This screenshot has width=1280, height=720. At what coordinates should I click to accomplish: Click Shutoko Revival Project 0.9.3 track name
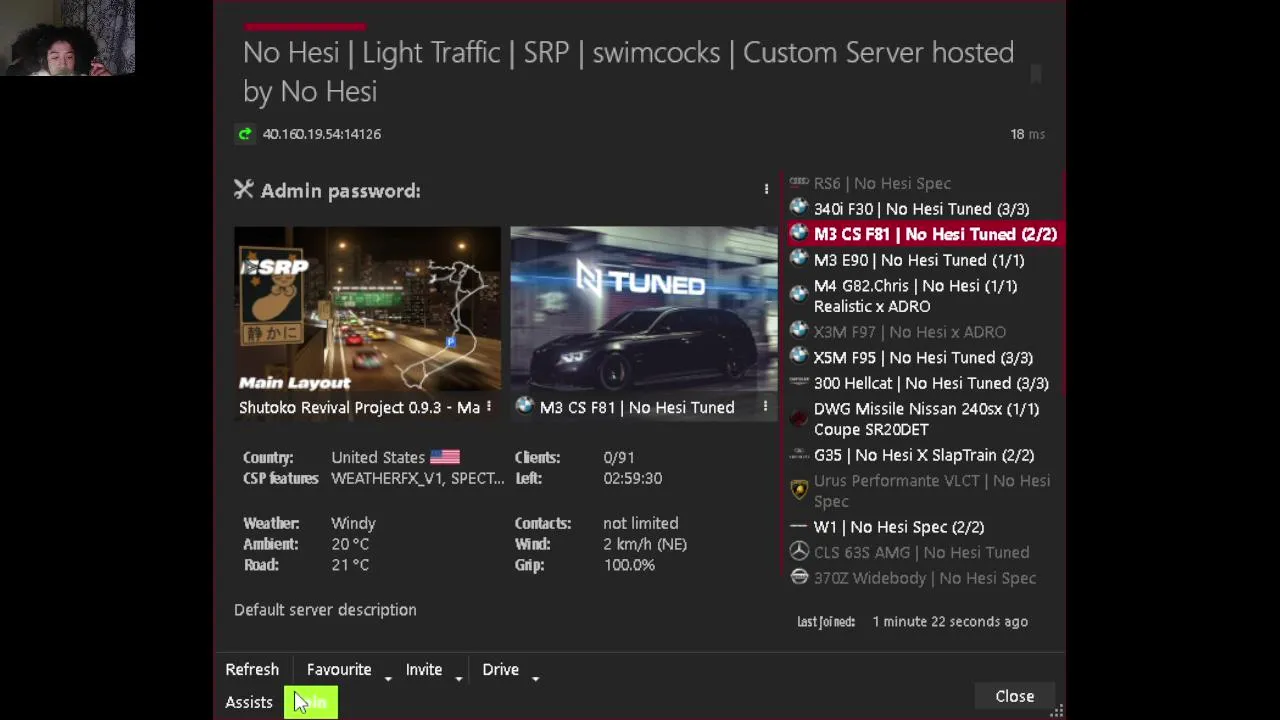pos(359,407)
